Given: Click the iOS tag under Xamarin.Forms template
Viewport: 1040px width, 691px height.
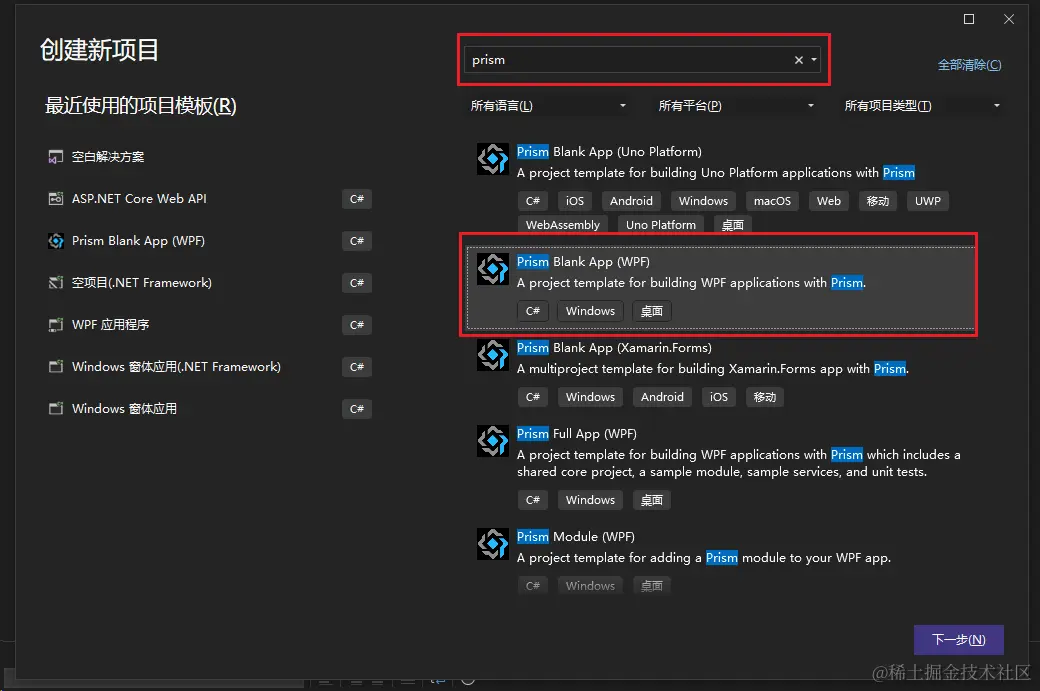Looking at the screenshot, I should coord(718,397).
